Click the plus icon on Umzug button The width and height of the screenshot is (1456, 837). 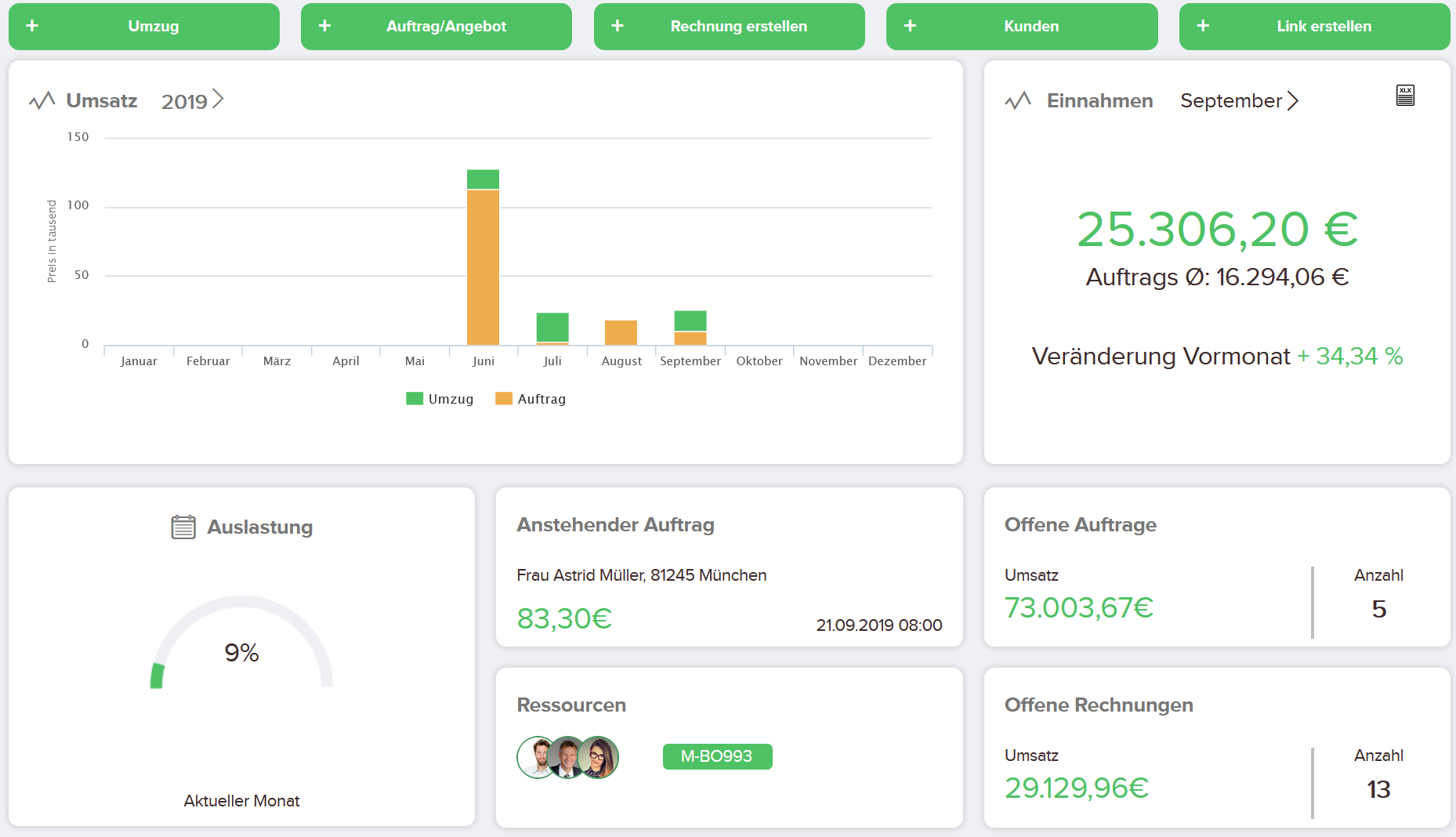click(32, 26)
